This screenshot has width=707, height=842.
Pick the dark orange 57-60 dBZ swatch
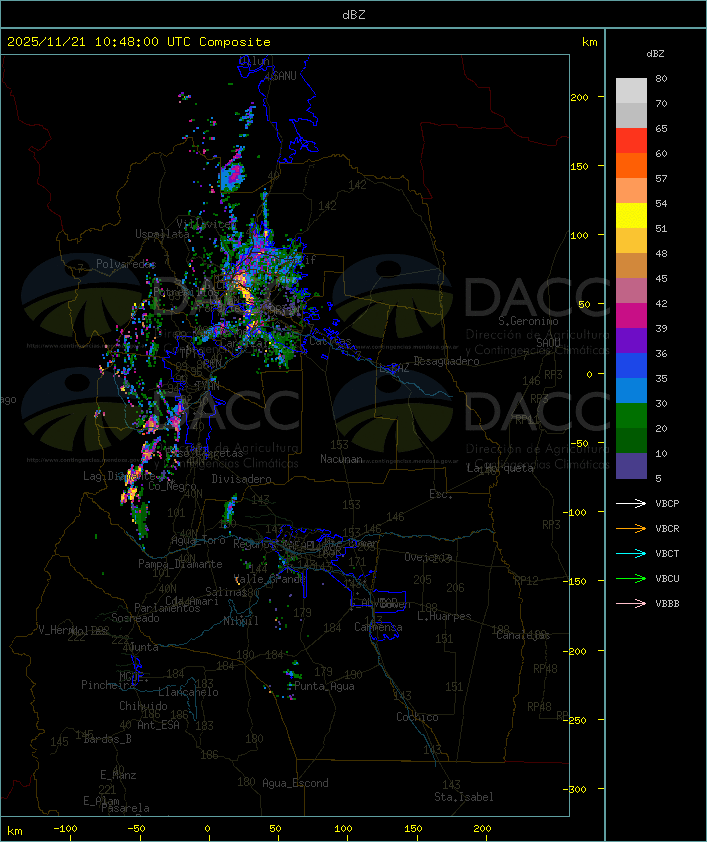[631, 165]
